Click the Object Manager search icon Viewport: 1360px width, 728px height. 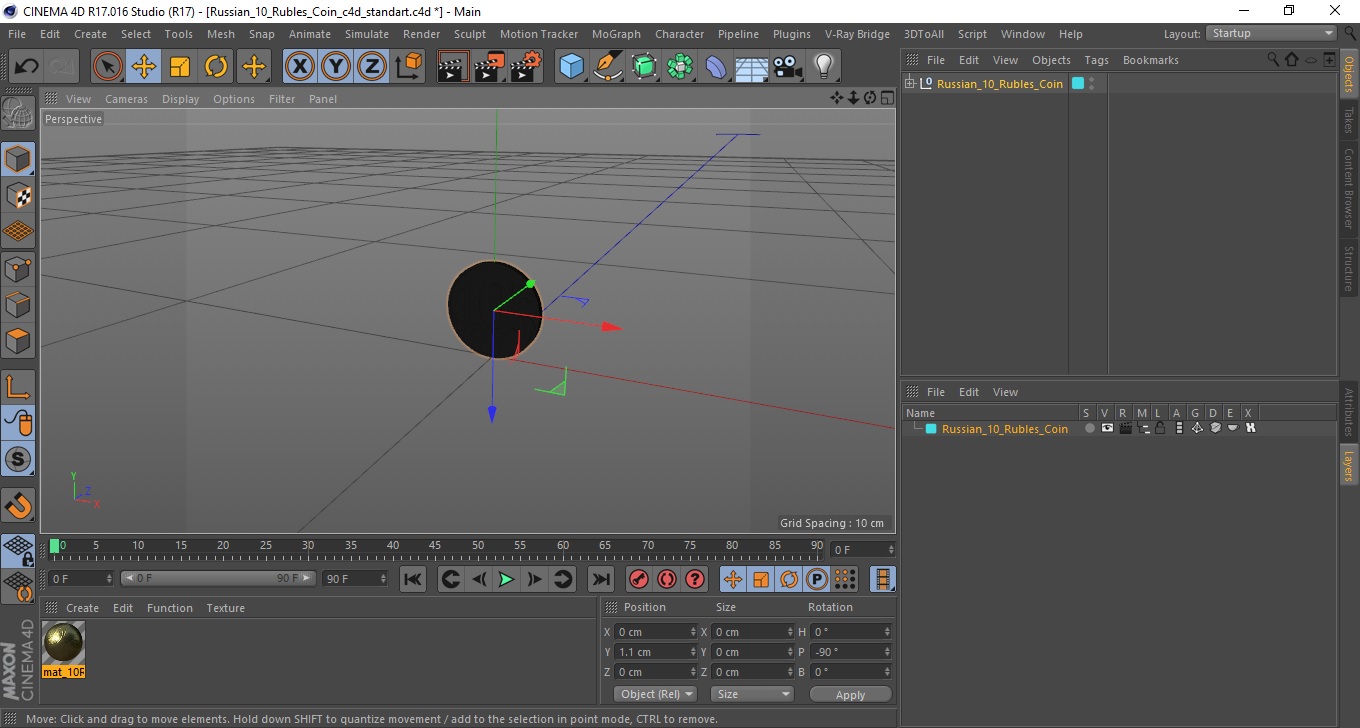(x=1273, y=60)
